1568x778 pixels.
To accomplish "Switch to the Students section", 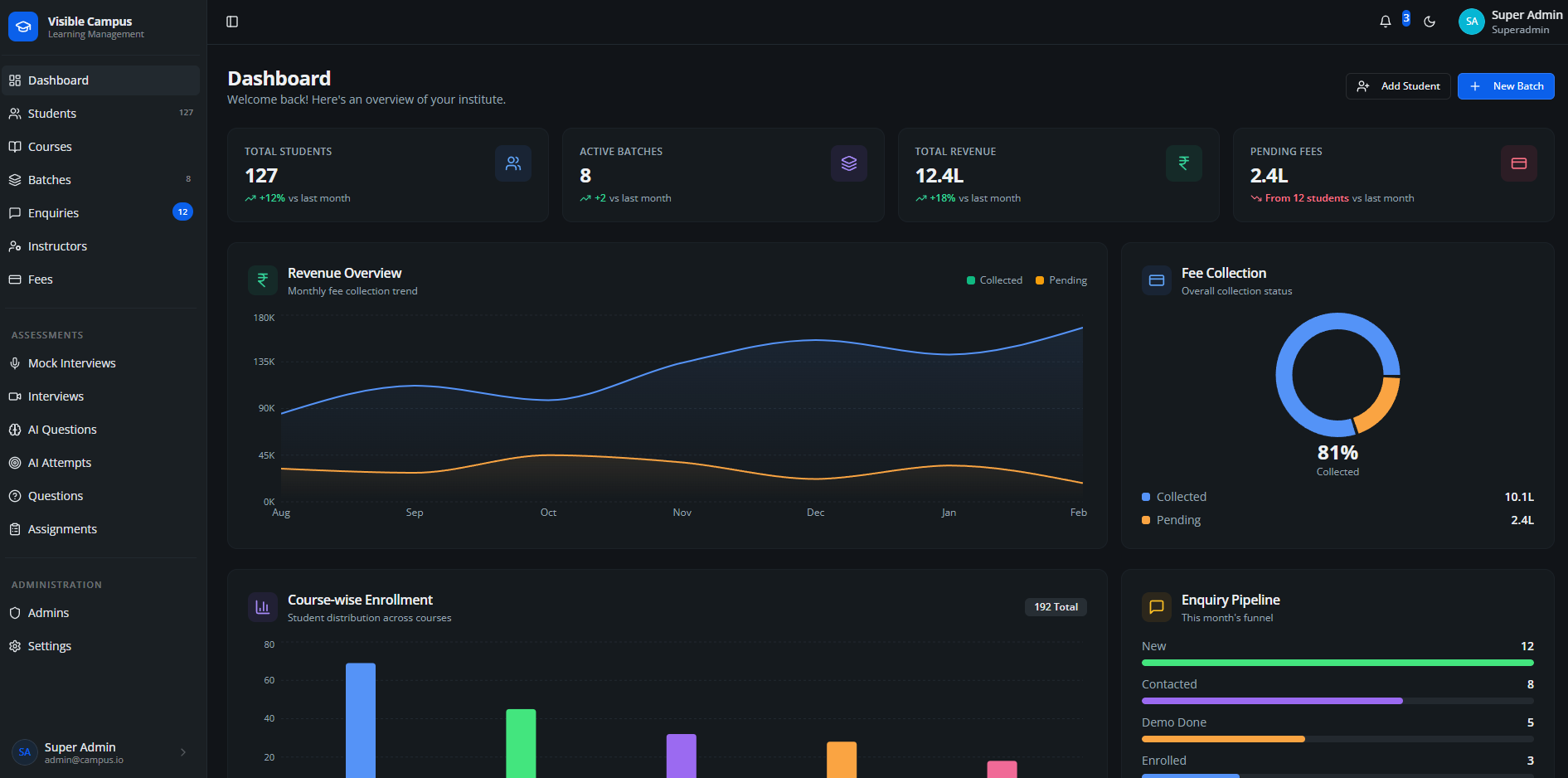I will point(52,113).
